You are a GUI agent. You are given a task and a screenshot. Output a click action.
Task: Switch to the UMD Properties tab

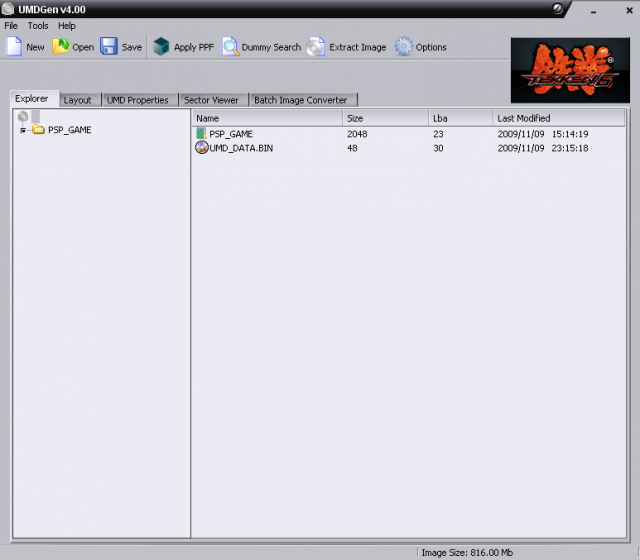click(x=138, y=100)
